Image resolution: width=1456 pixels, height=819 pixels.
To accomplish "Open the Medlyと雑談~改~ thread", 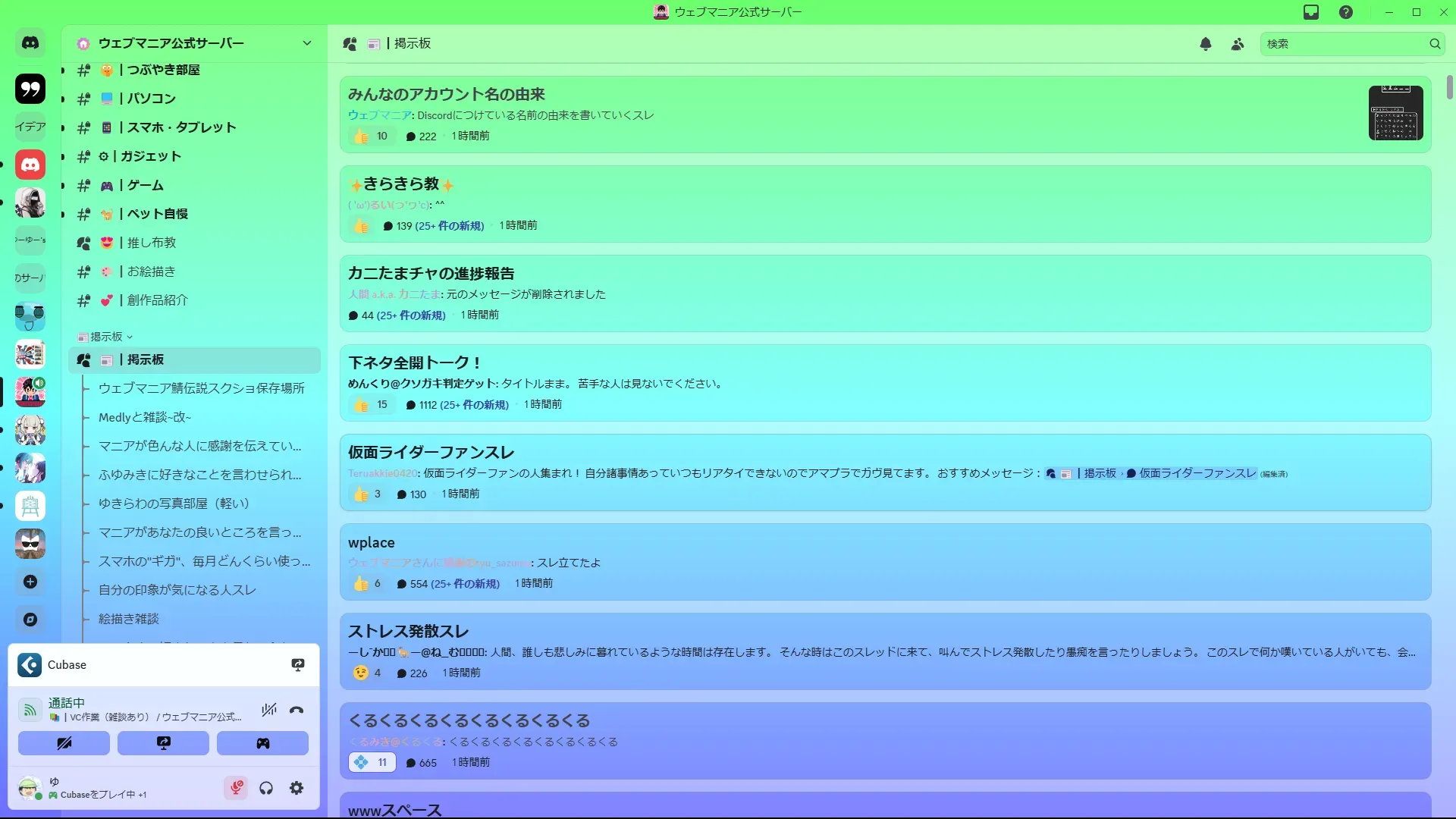I will point(145,417).
